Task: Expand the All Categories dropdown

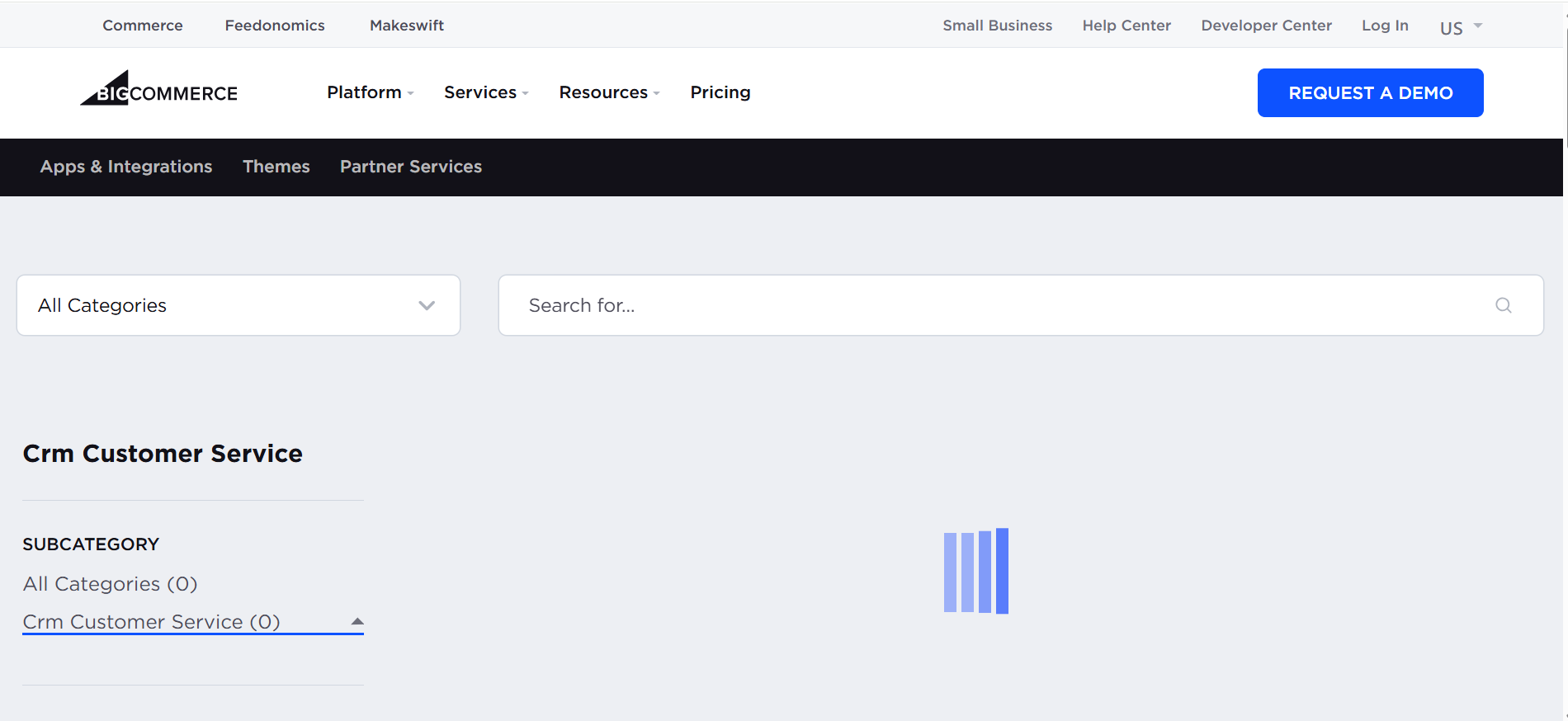Action: point(239,305)
